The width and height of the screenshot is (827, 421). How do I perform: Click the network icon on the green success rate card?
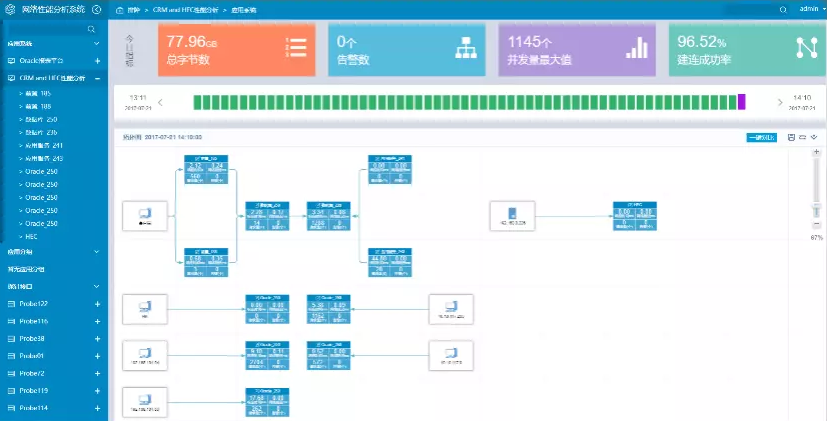804,48
